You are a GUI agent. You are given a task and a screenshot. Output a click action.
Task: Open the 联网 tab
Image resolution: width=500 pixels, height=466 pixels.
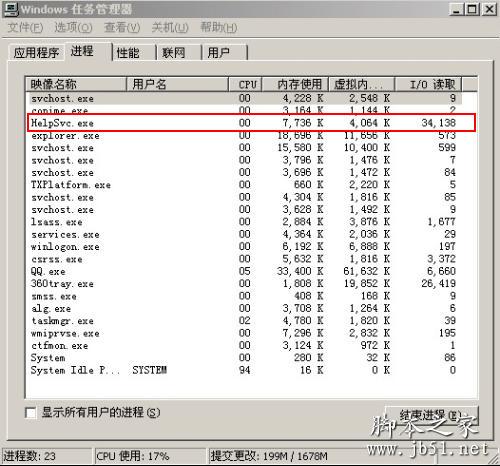pyautogui.click(x=180, y=53)
